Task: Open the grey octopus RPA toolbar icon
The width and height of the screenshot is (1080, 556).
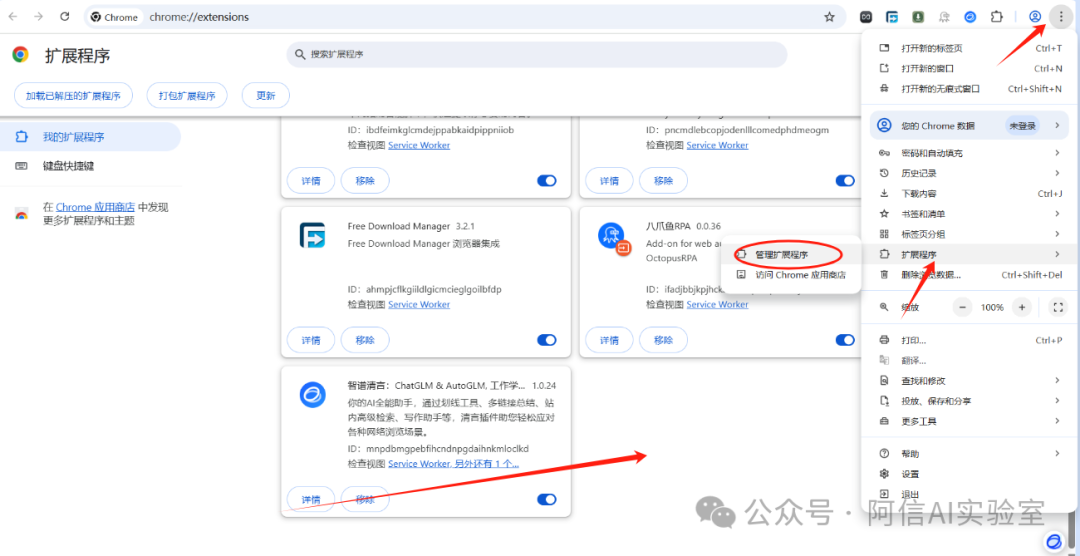Action: click(x=944, y=17)
